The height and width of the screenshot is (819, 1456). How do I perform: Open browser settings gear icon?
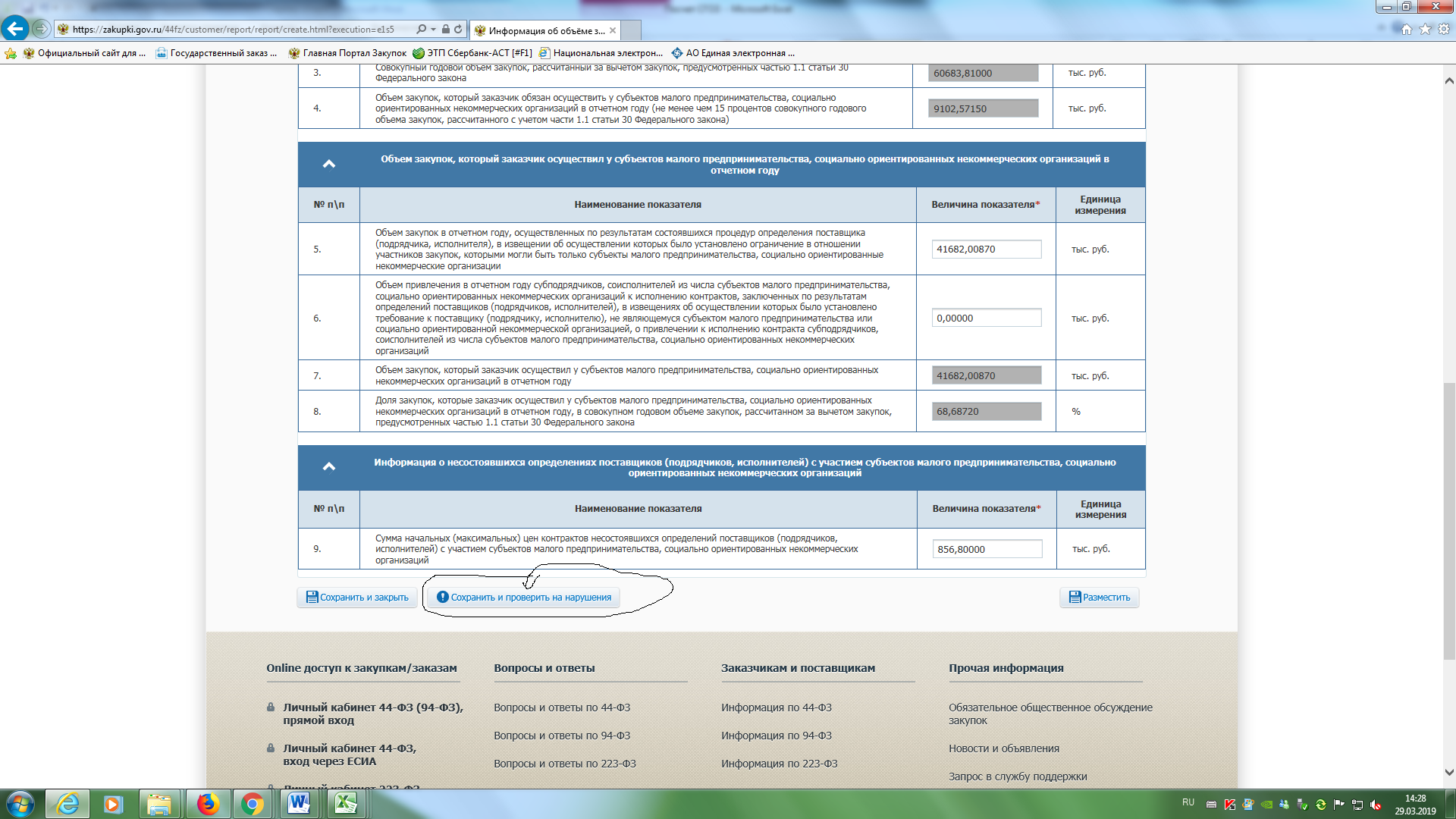point(1444,30)
